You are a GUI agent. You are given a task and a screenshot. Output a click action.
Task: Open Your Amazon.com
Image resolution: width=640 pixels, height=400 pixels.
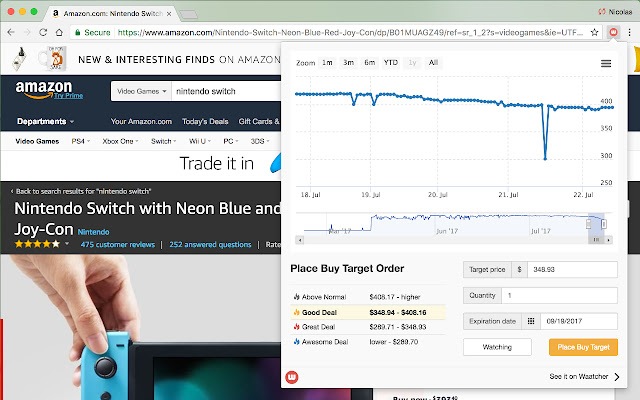pos(141,121)
